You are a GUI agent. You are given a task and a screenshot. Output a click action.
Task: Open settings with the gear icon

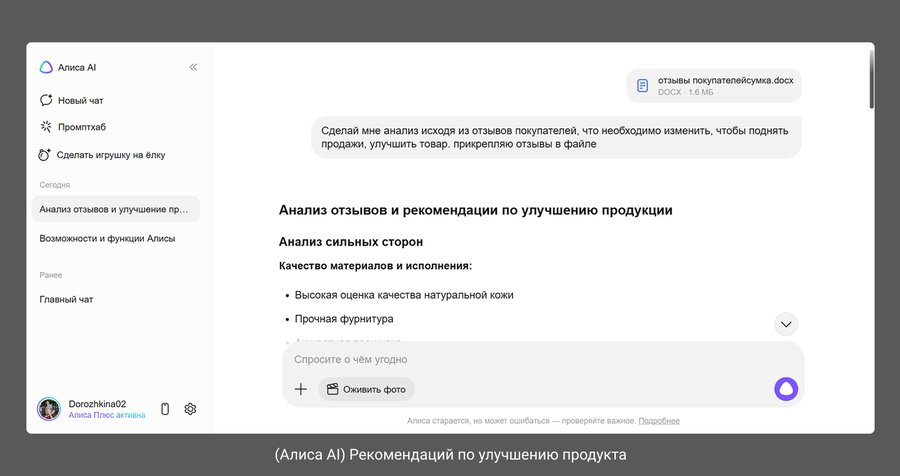[190, 409]
